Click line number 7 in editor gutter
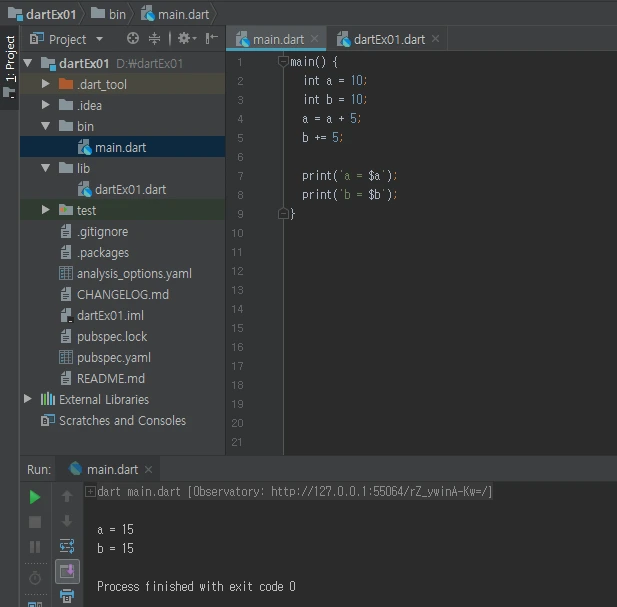The image size is (617, 607). (x=240, y=176)
